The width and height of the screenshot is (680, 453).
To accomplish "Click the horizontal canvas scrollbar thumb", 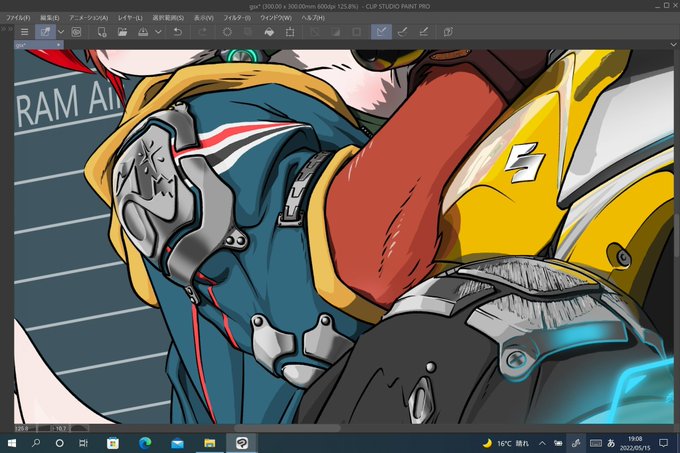I will pos(287,428).
